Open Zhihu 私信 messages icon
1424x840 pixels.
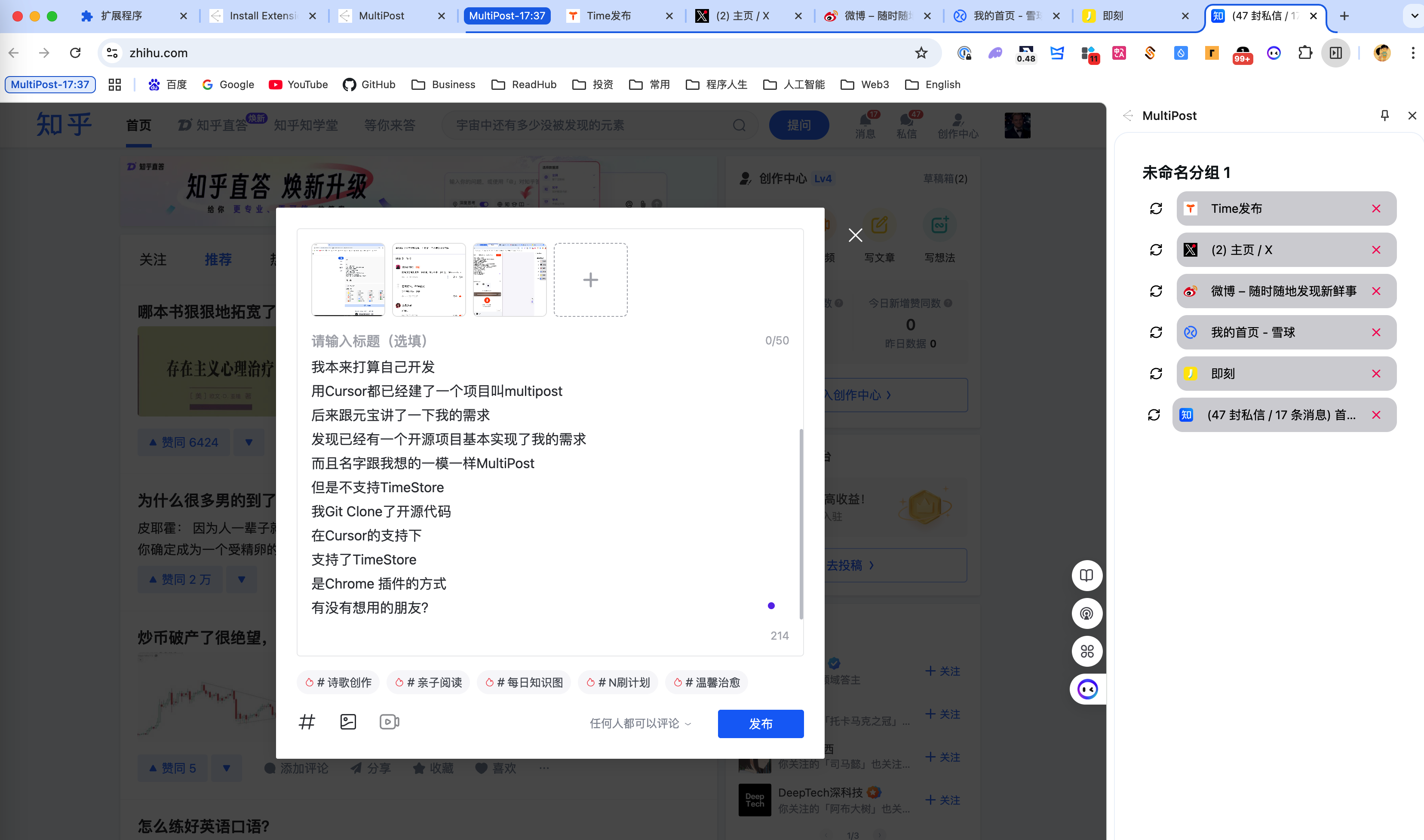(906, 125)
